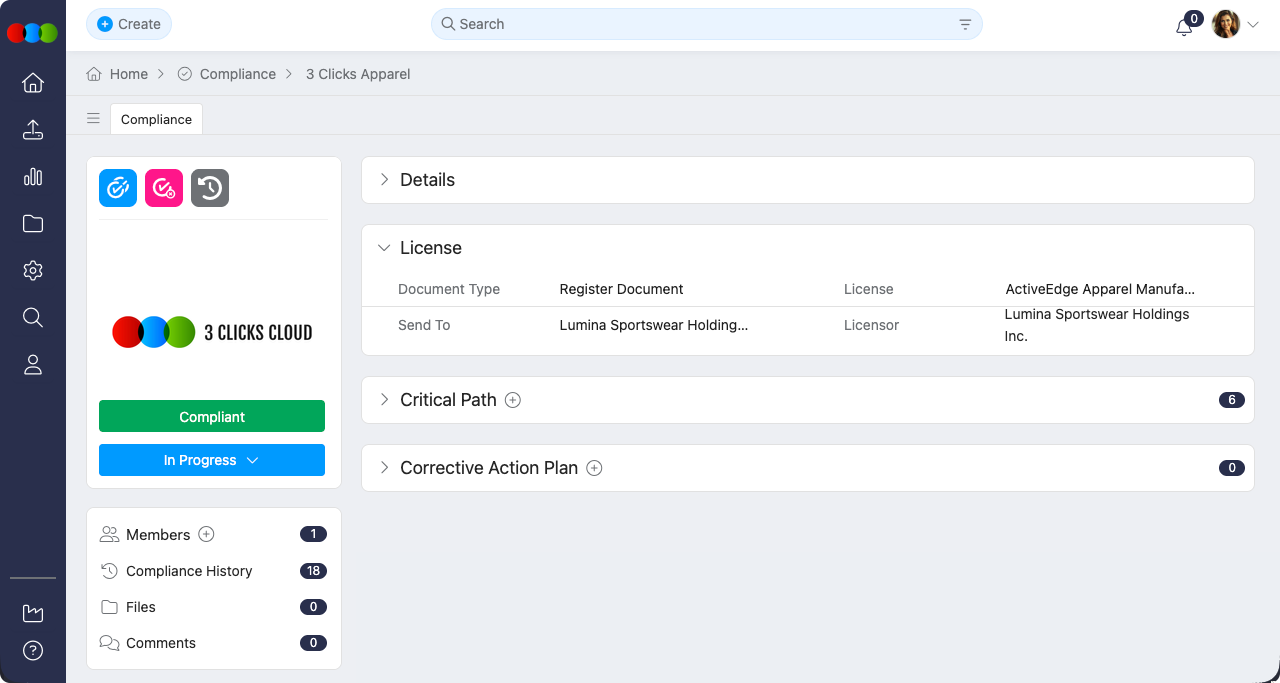Select the Compliance tab
Viewport: 1280px width, 683px height.
click(156, 119)
